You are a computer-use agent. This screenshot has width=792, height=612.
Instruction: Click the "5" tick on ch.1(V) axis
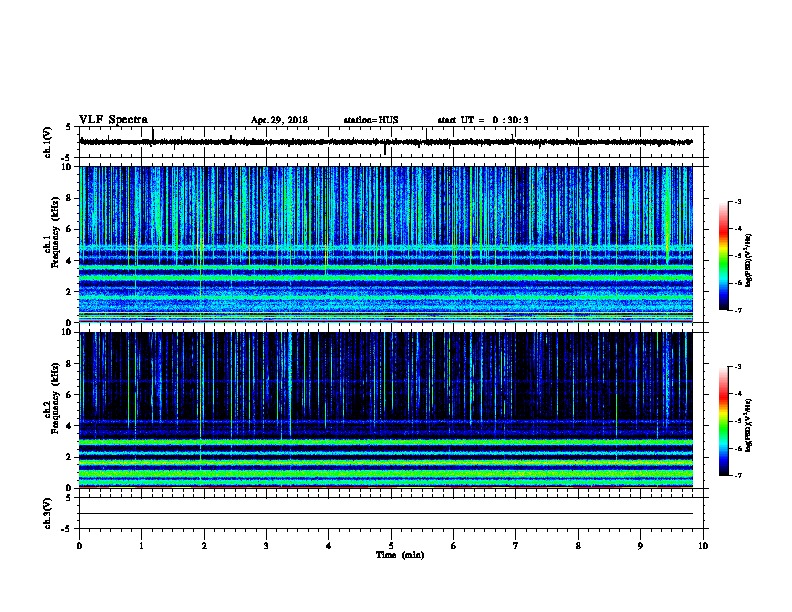(x=68, y=127)
